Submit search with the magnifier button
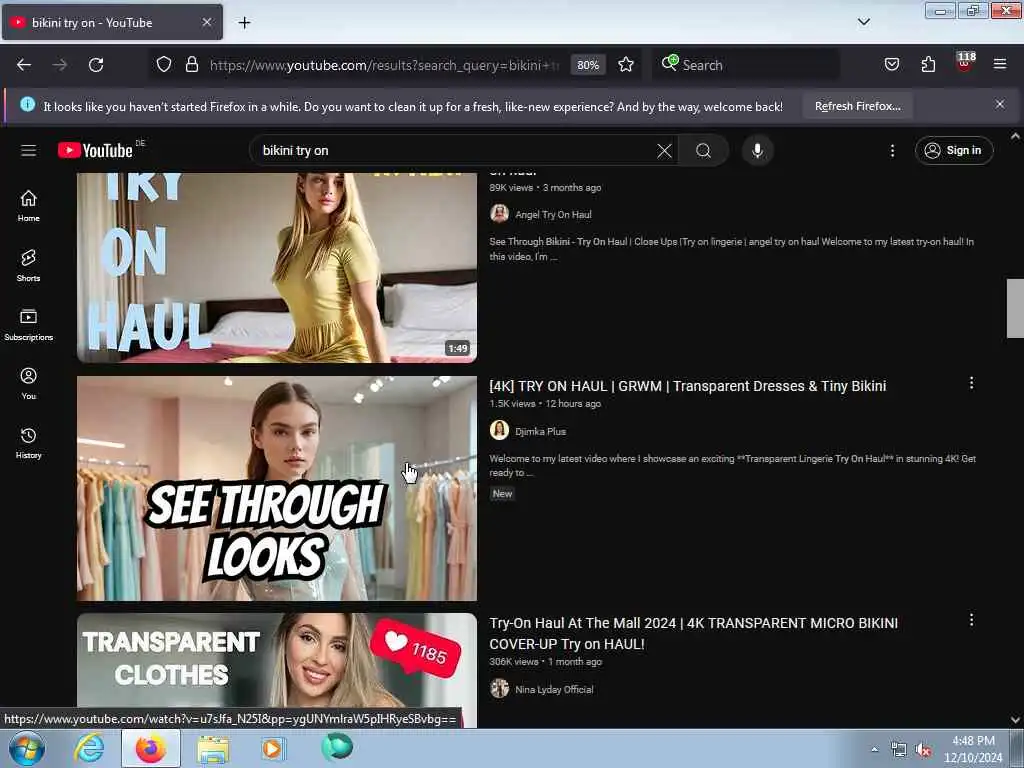Image resolution: width=1024 pixels, height=768 pixels. pyautogui.click(x=703, y=151)
